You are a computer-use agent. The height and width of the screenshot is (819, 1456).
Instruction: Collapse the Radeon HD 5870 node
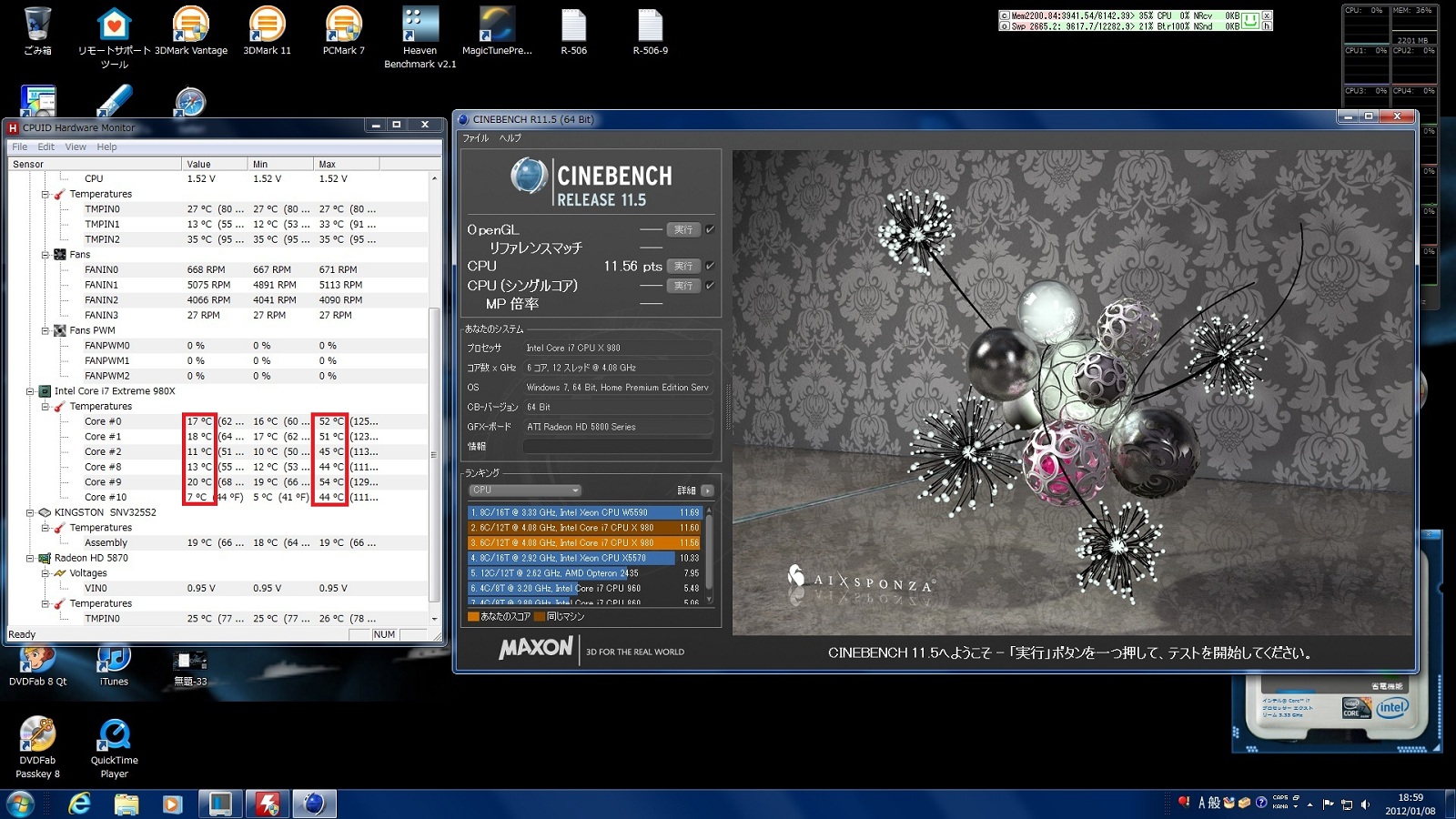(x=30, y=558)
